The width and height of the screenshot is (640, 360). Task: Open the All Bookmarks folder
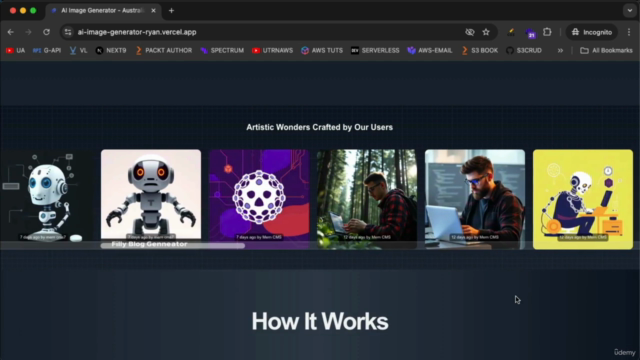(x=607, y=51)
